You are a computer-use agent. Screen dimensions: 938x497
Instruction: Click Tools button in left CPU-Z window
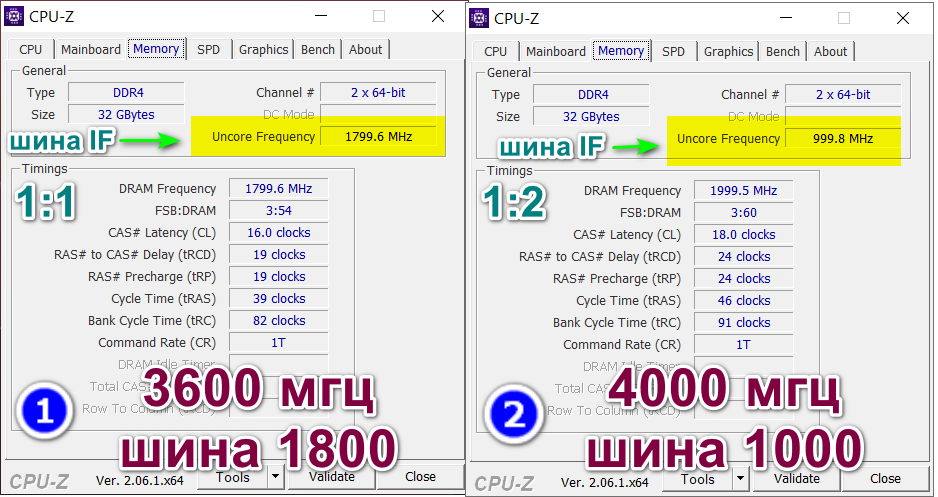233,477
